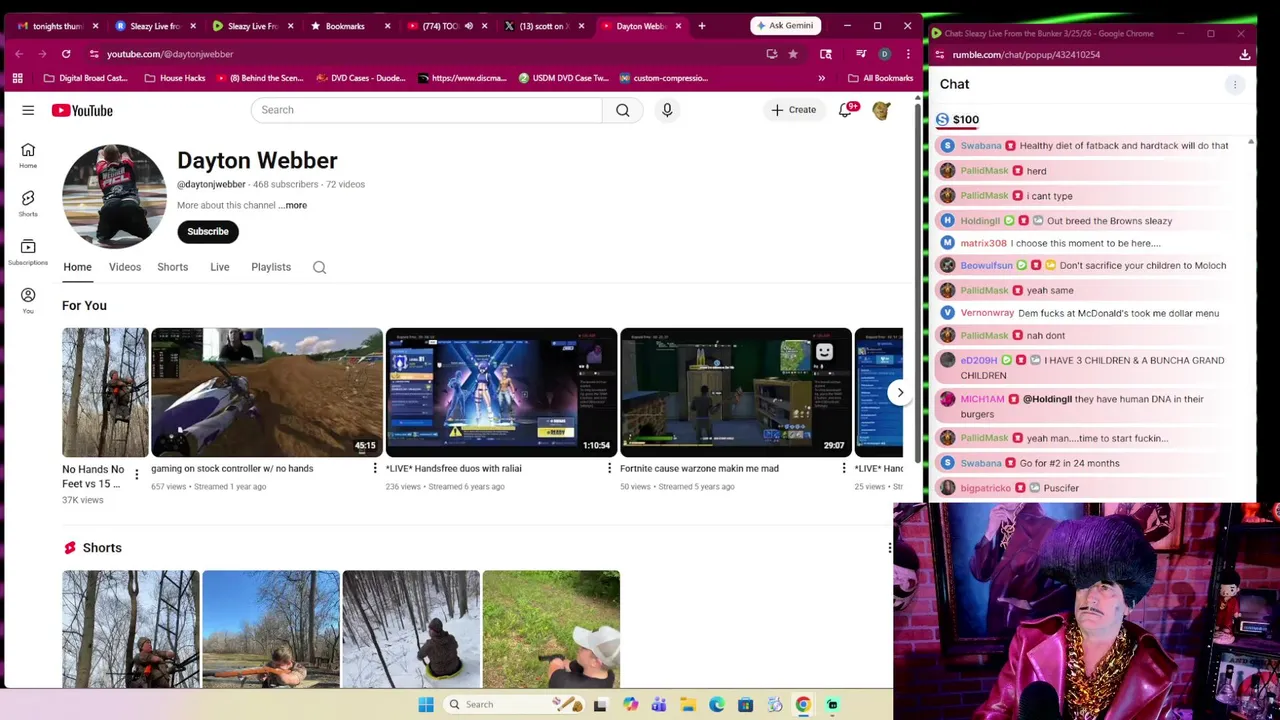The image size is (1280, 720).
Task: Open more options for 'Handsfree duos with raliai' video
Action: click(x=609, y=469)
